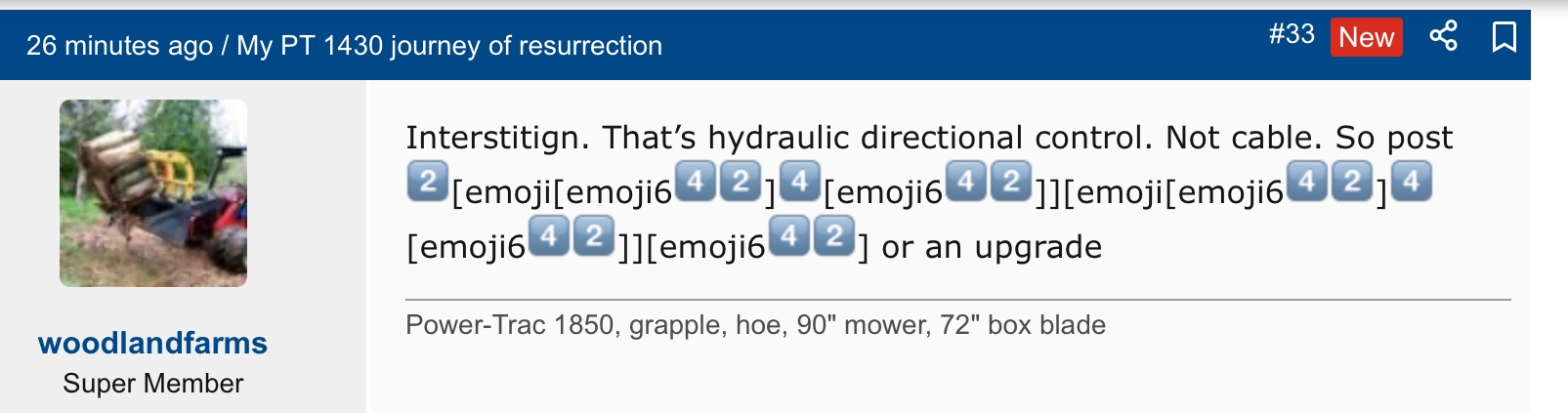Click the red New badge
1568x413 pixels.
[x=1366, y=37]
